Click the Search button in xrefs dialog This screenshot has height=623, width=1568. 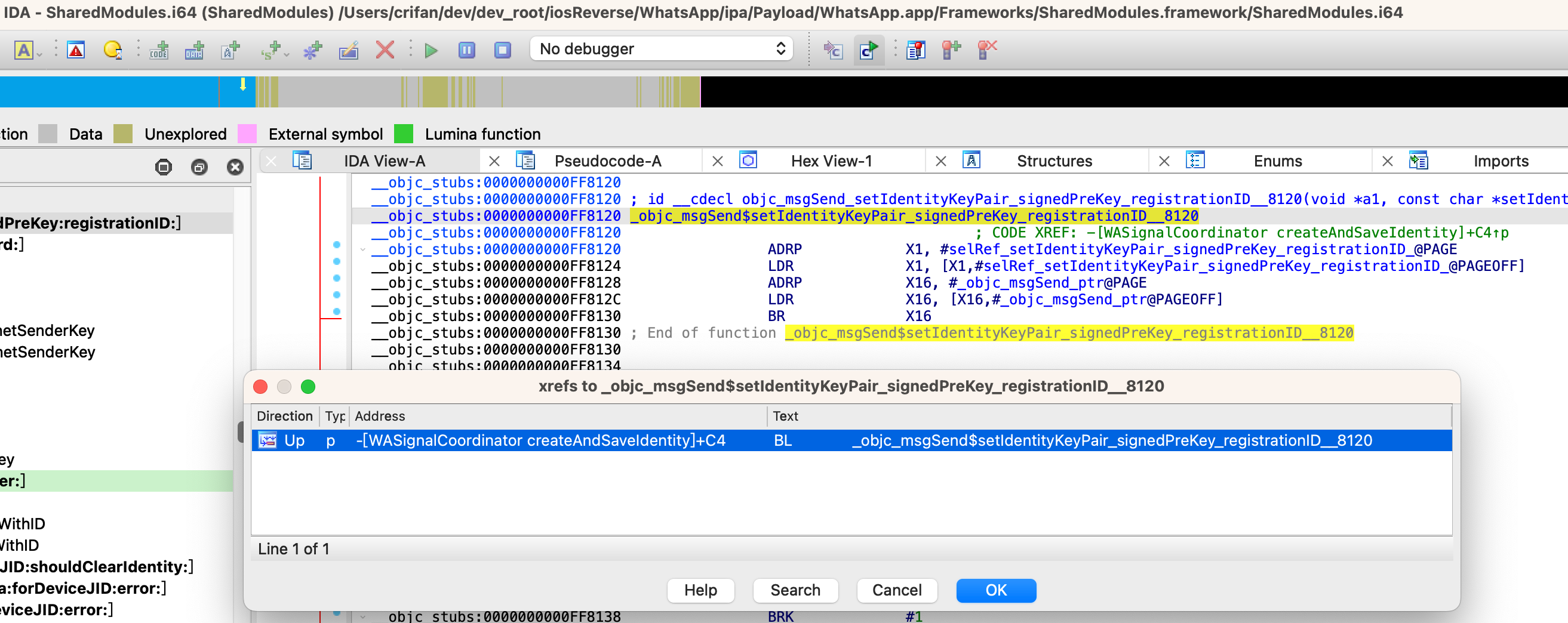click(x=795, y=590)
